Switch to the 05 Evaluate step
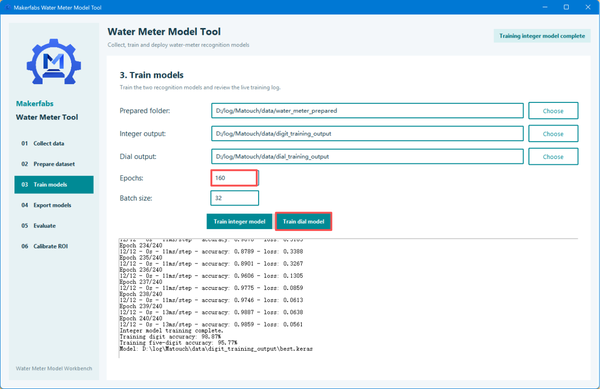 pyautogui.click(x=54, y=226)
